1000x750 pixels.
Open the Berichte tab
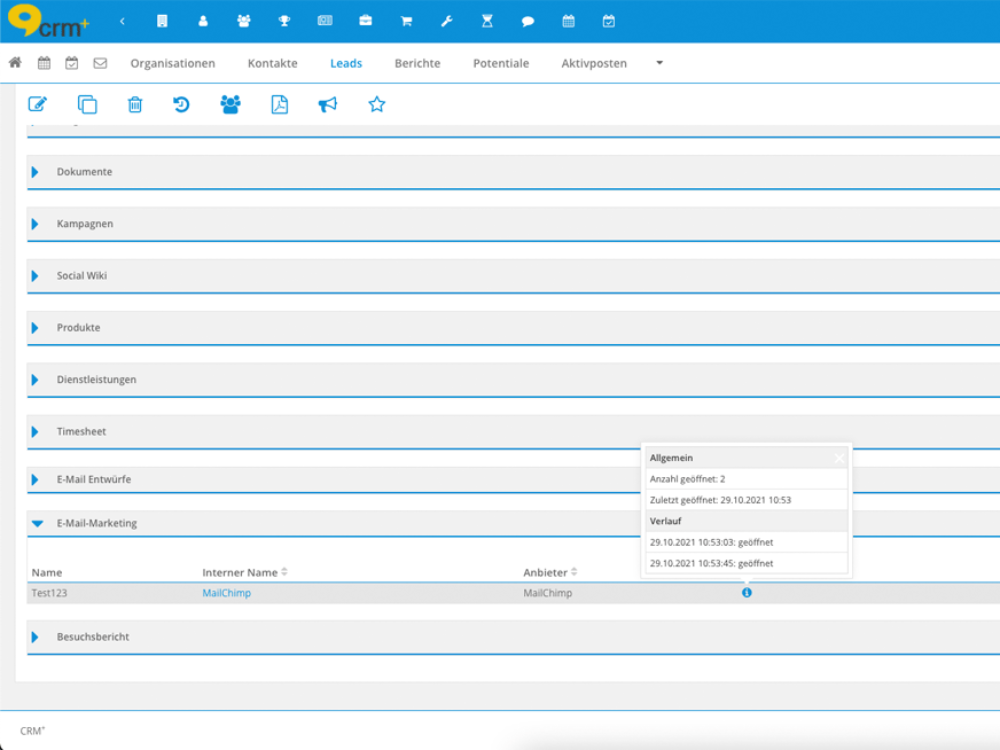tap(417, 63)
